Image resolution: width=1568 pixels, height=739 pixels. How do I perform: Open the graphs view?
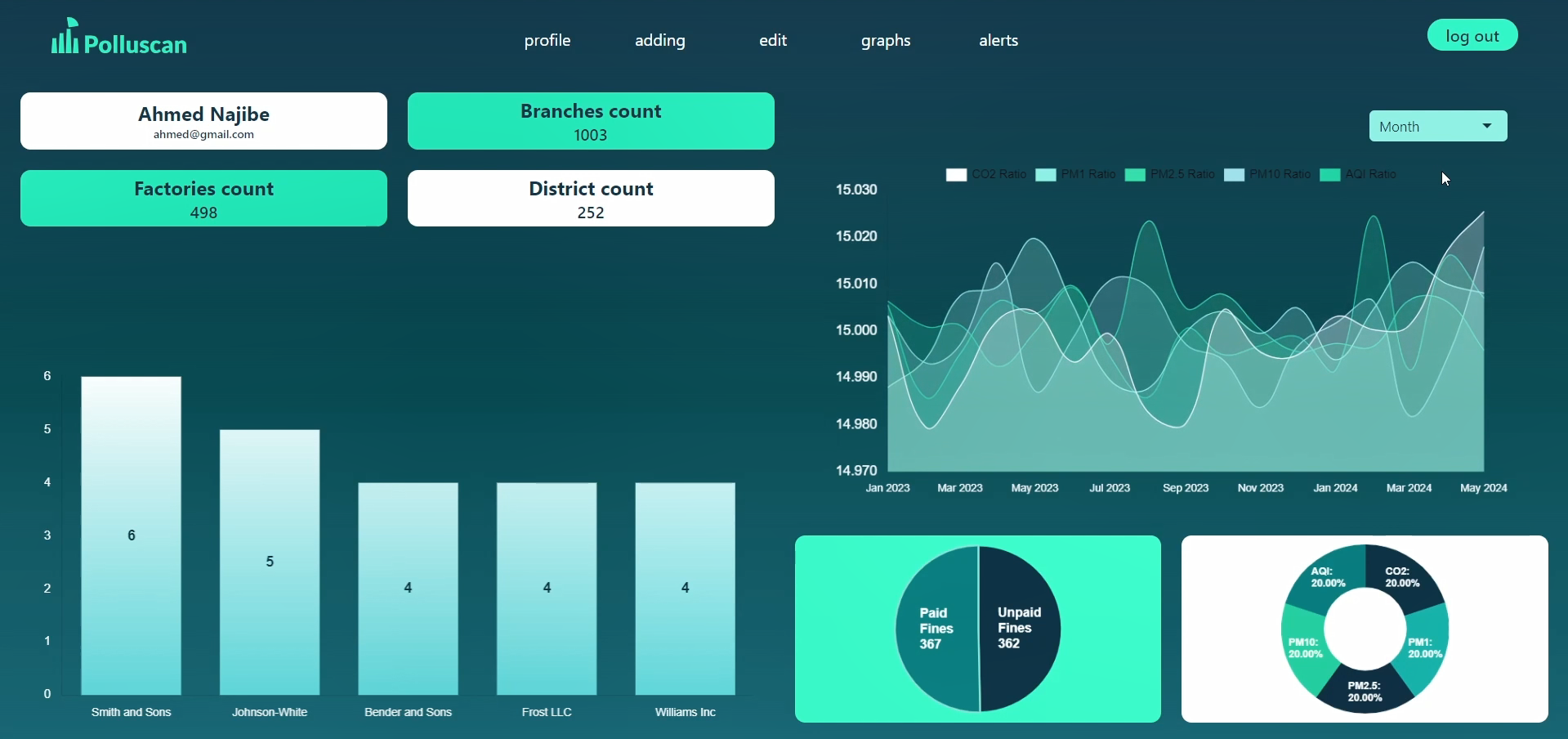(885, 40)
